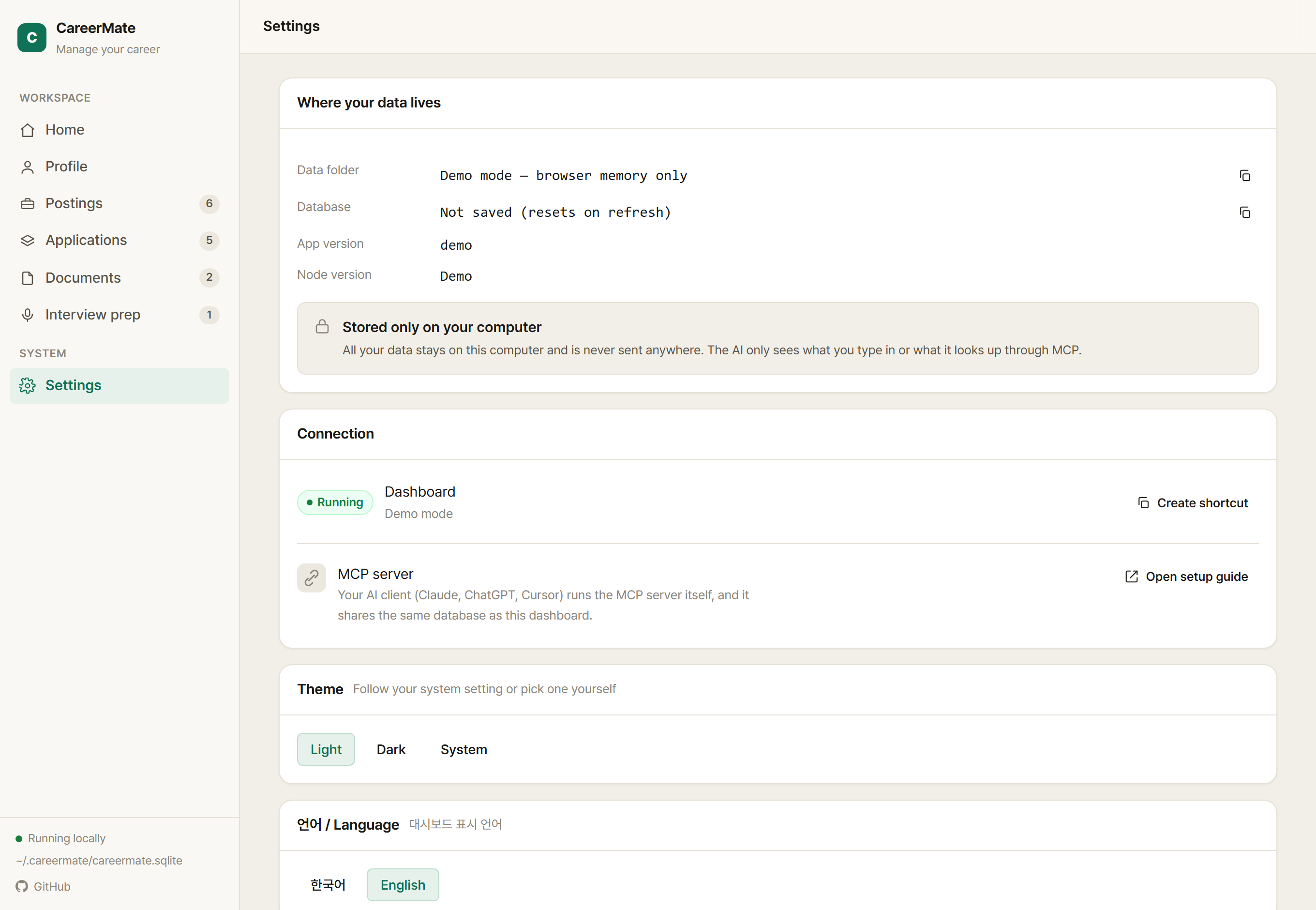
Task: Click the App version value 'demo'
Action: pyautogui.click(x=456, y=245)
